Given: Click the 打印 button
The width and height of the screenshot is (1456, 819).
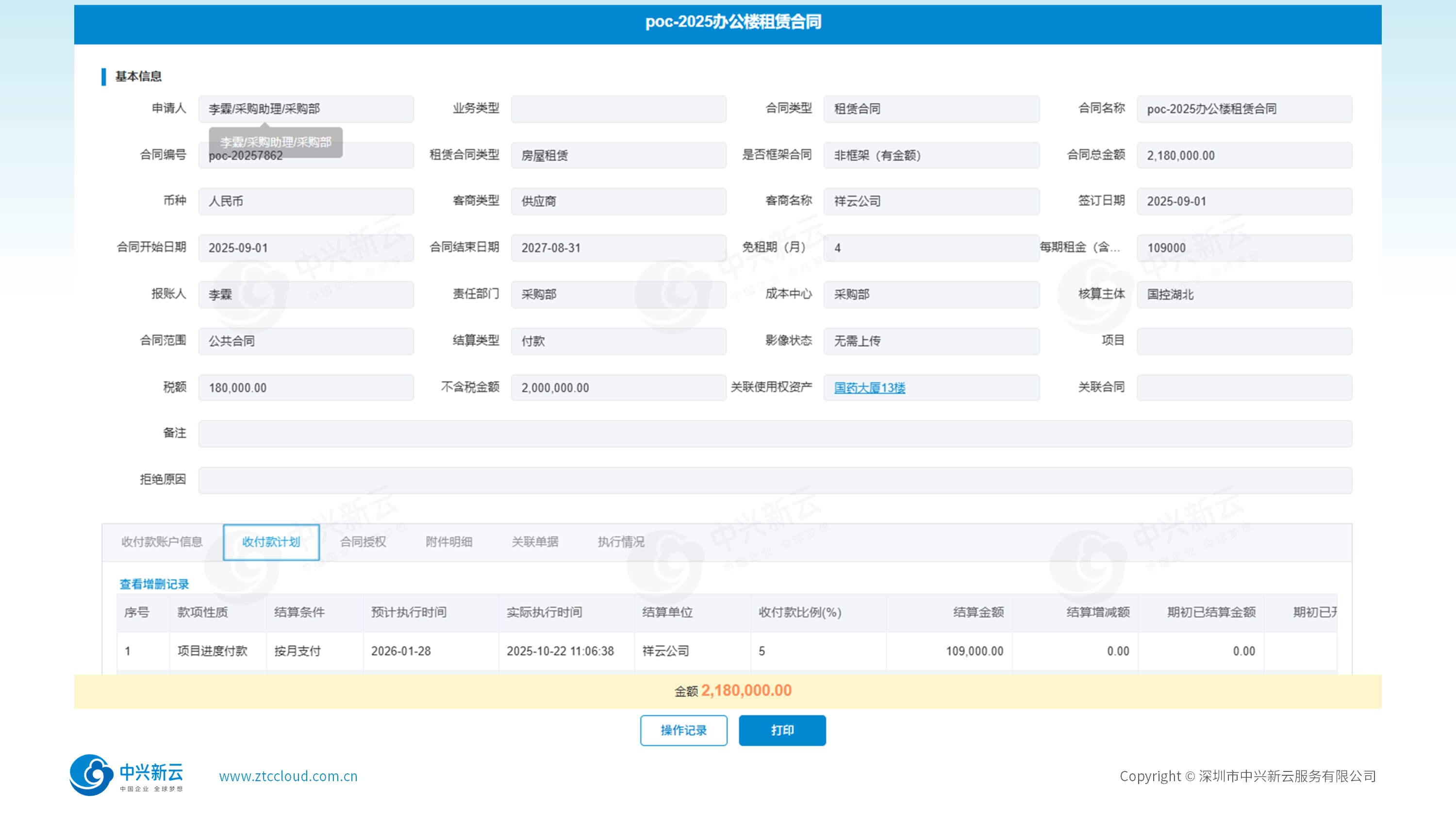Looking at the screenshot, I should (782, 730).
